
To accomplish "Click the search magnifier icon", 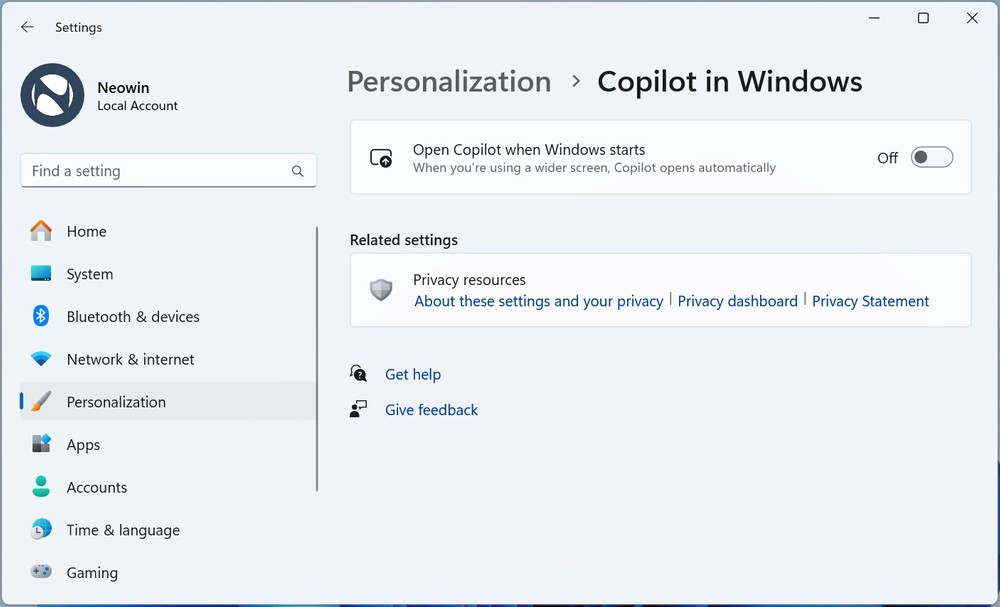I will [x=297, y=171].
